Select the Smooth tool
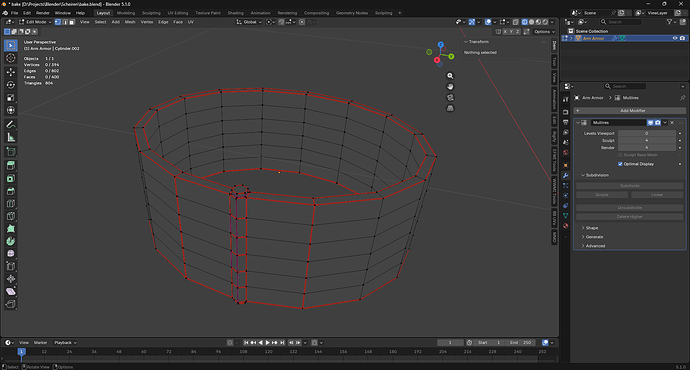The image size is (690, 370). (11, 254)
